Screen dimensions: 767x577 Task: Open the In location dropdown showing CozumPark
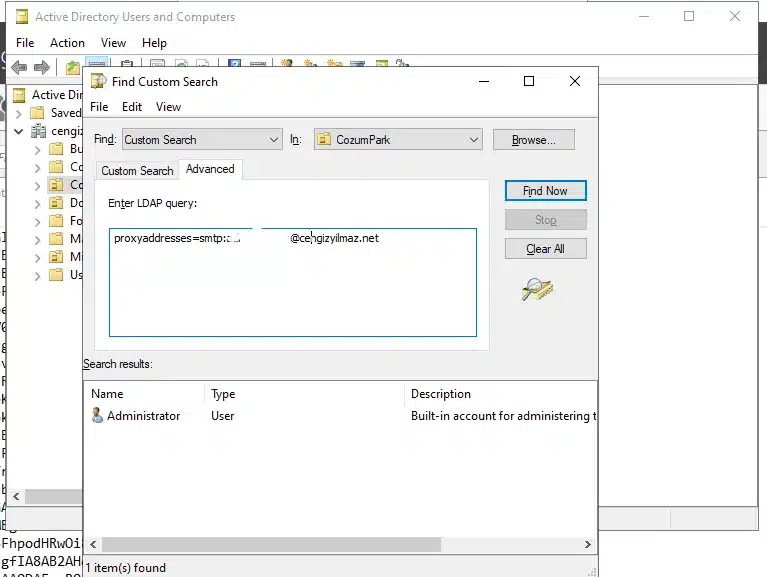473,140
